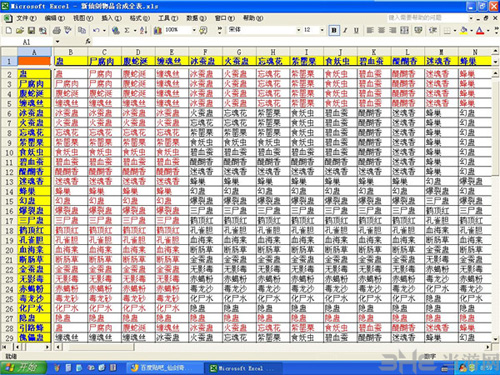Click the Help icon beside the zoom box
This screenshot has width=500, height=375.
pos(203,30)
